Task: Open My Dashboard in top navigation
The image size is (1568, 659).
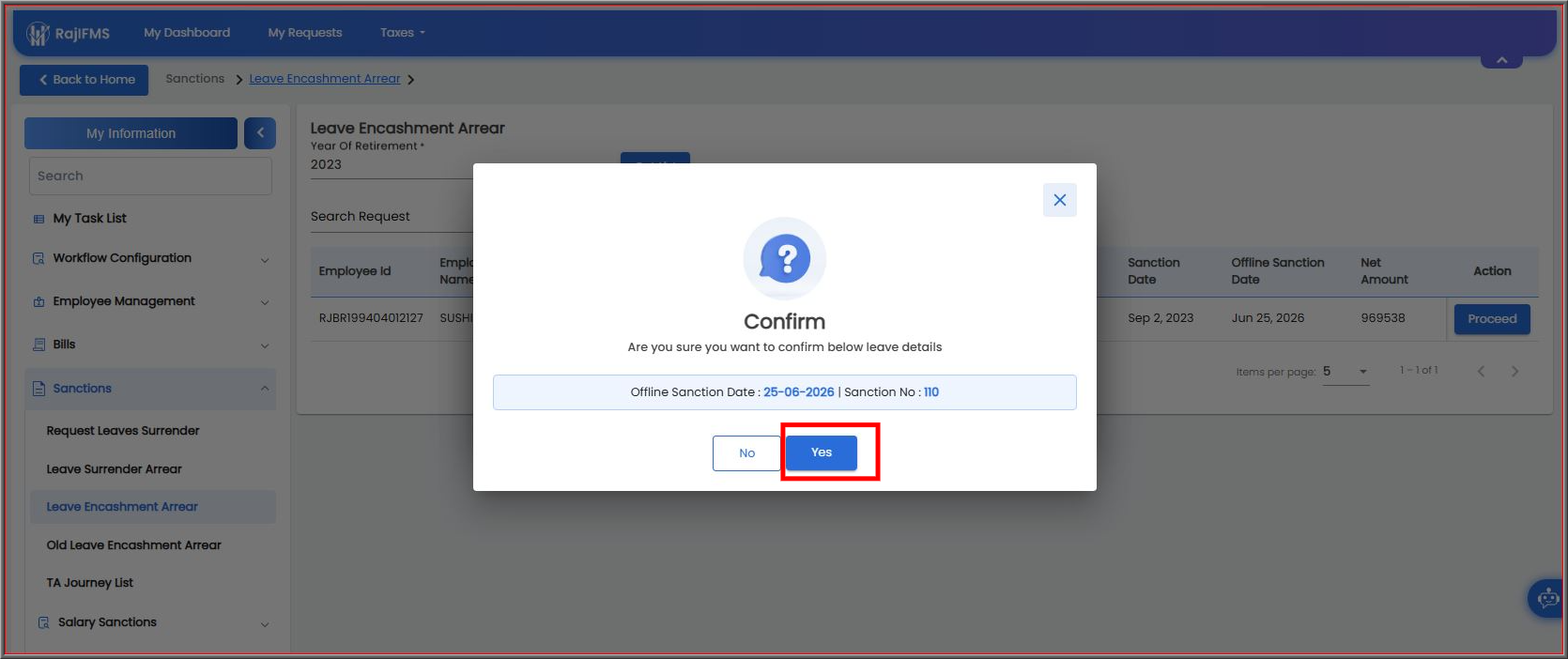Action: click(187, 33)
